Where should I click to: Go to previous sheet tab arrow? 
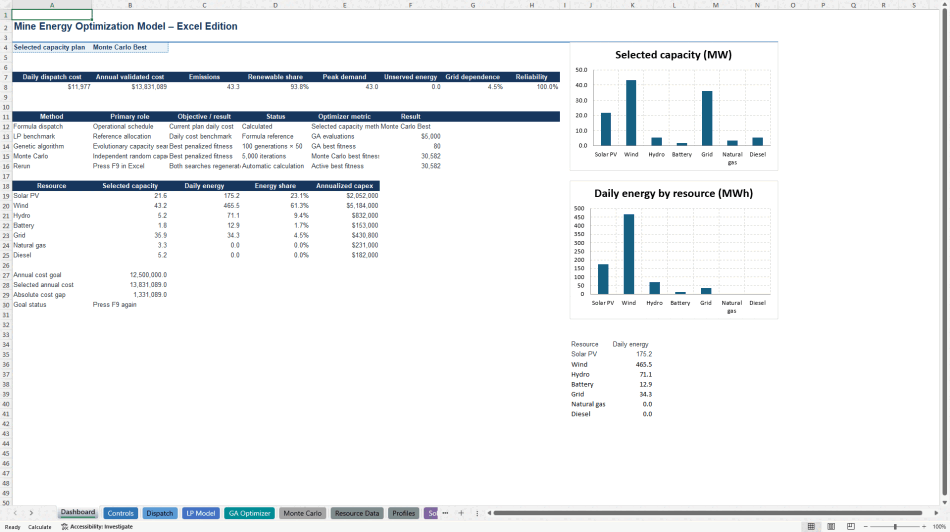click(15, 513)
